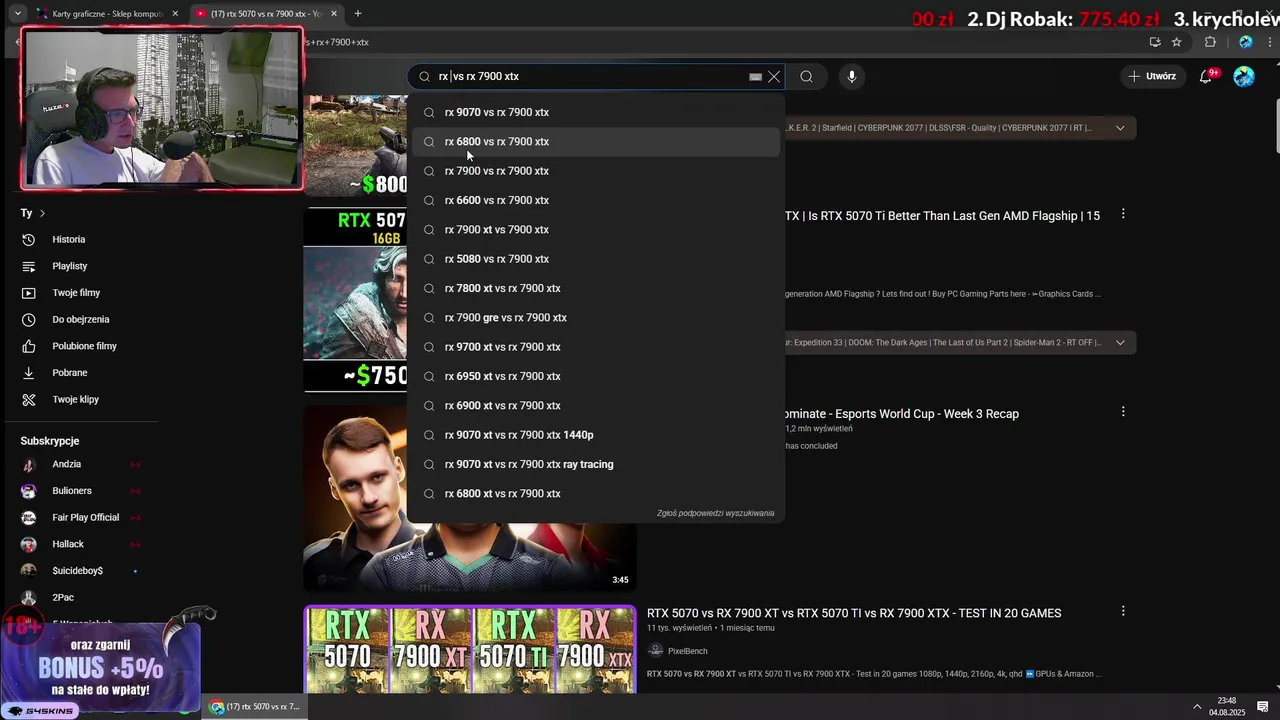Open the on-screen keyboard icon in search box

coord(755,76)
